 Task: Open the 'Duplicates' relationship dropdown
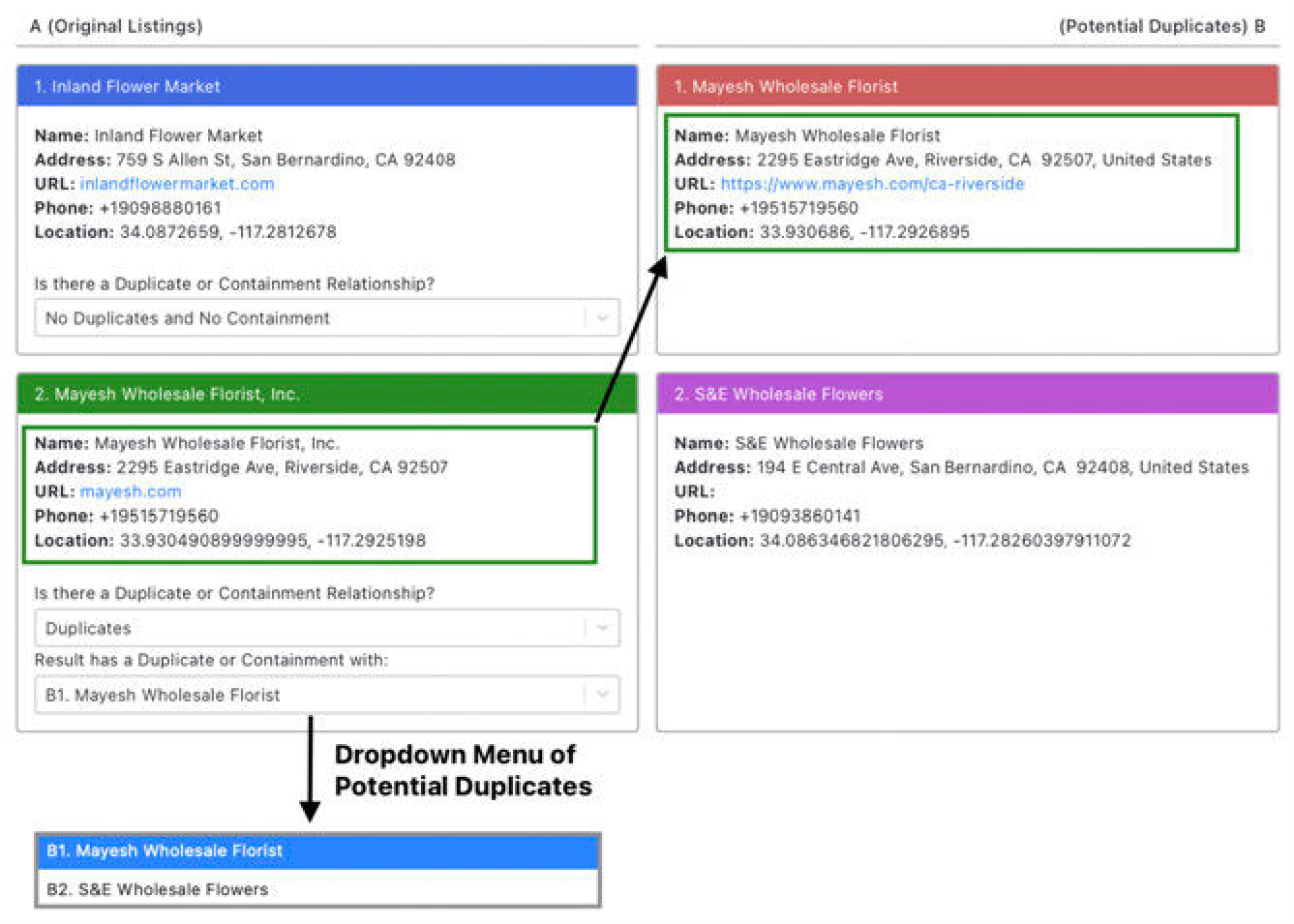[327, 628]
